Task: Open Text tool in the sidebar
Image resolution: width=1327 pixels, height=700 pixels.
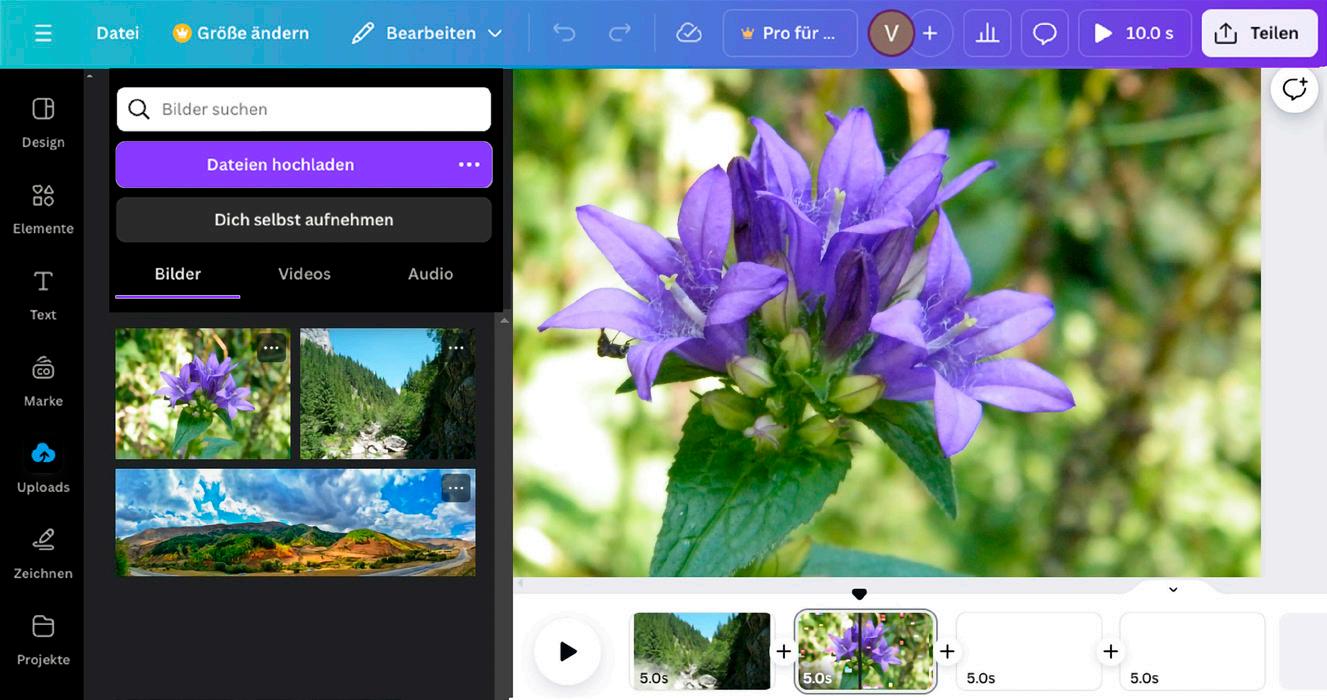Action: (x=43, y=294)
